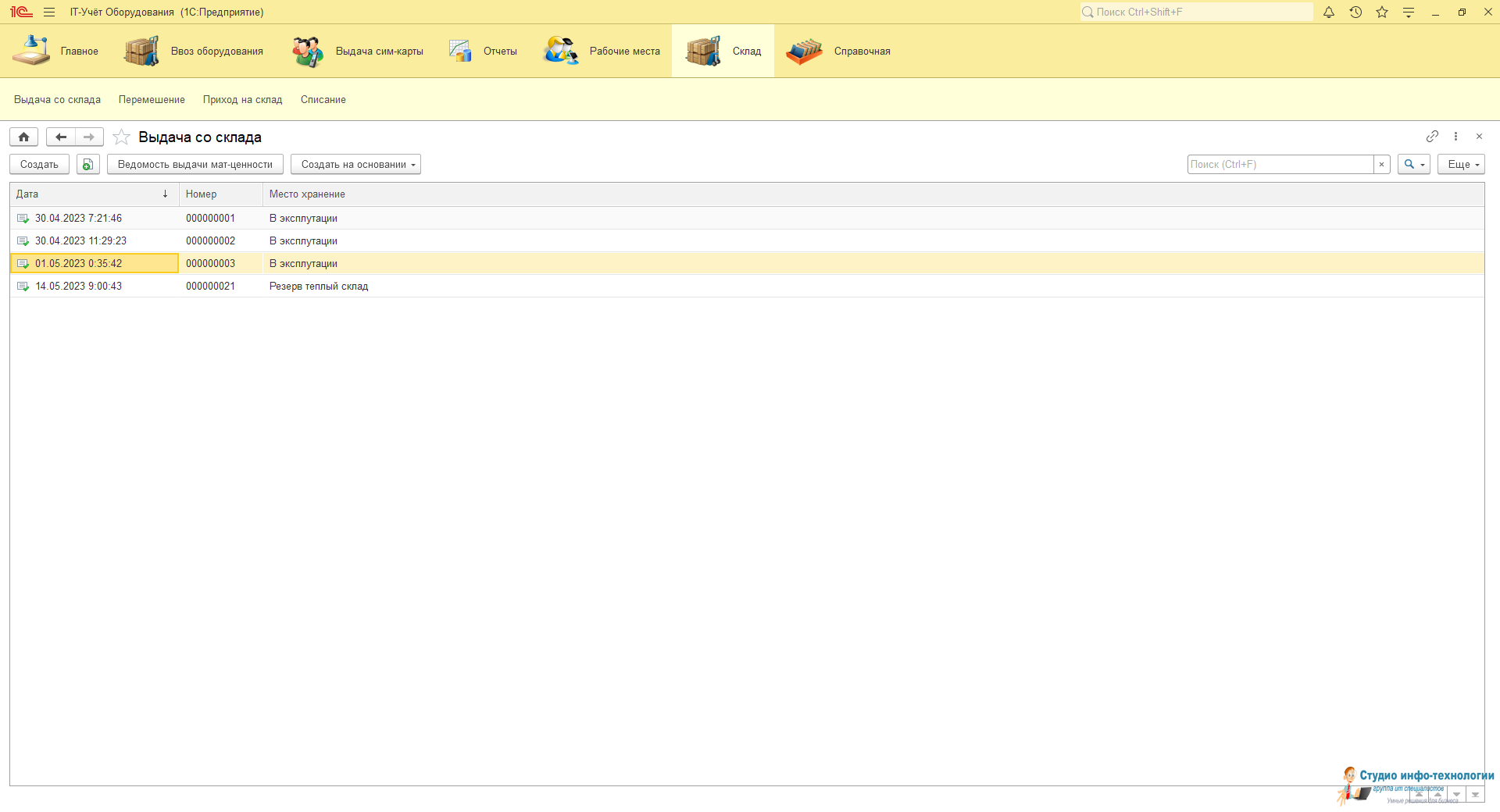
Task: Open the main hamburger menu
Action: pyautogui.click(x=49, y=12)
